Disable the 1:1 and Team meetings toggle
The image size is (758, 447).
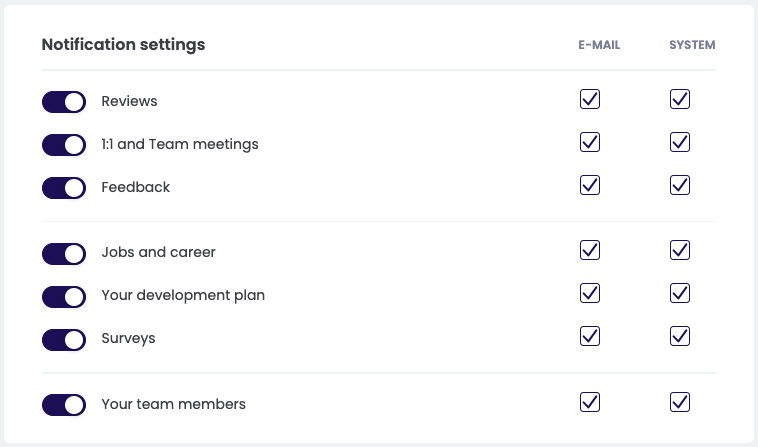click(64, 145)
